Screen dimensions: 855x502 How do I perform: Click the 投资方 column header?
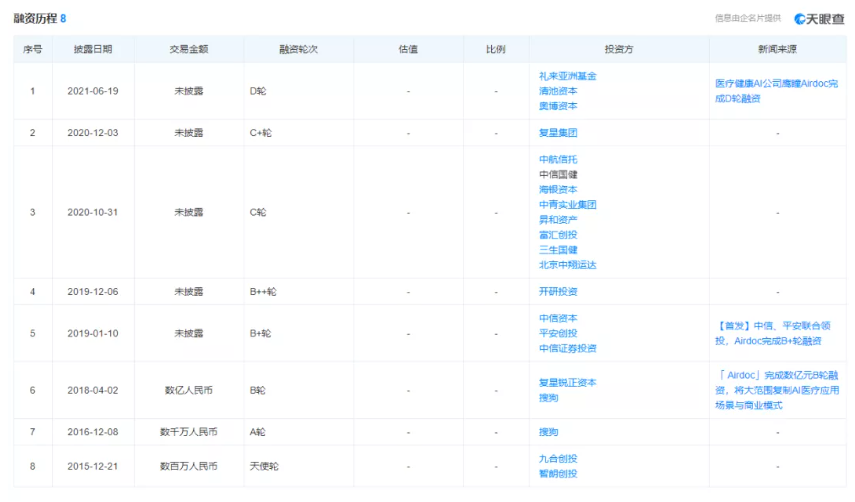pyautogui.click(x=619, y=49)
